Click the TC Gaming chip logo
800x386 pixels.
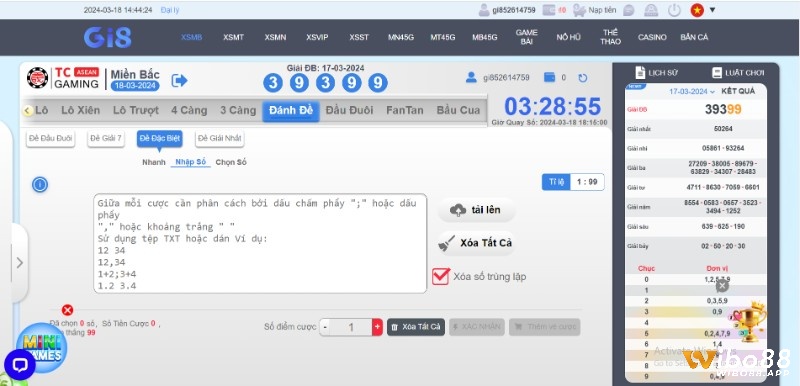[37, 78]
